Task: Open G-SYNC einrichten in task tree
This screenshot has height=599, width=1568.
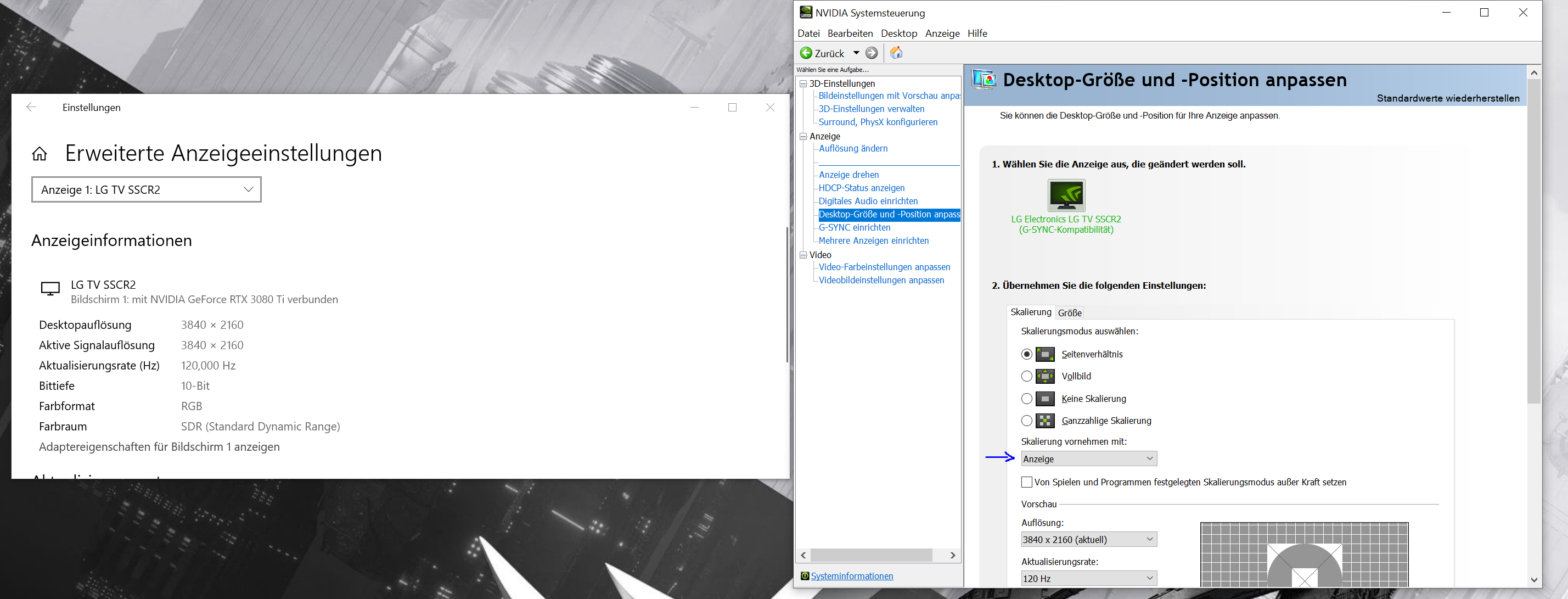Action: coord(854,228)
